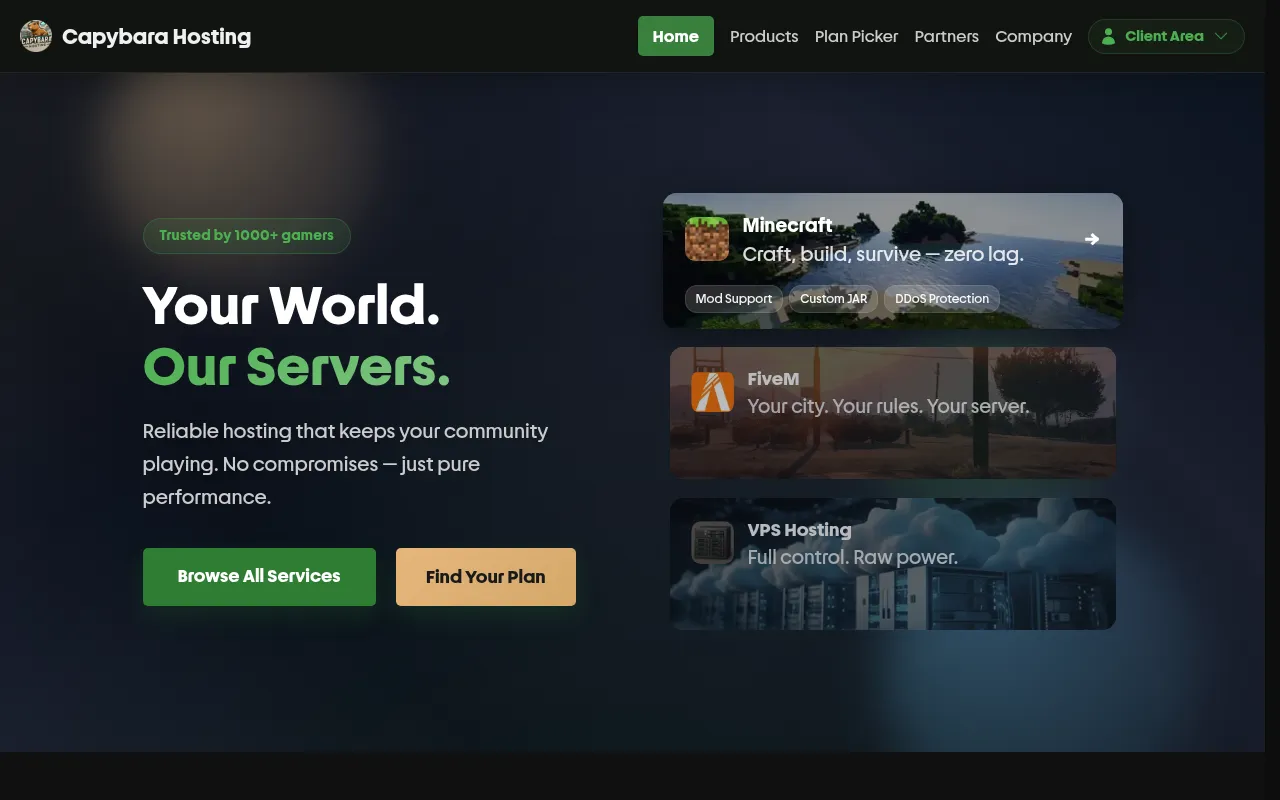Image resolution: width=1280 pixels, height=800 pixels.
Task: Click the VPS Hosting server icon
Action: (x=713, y=543)
